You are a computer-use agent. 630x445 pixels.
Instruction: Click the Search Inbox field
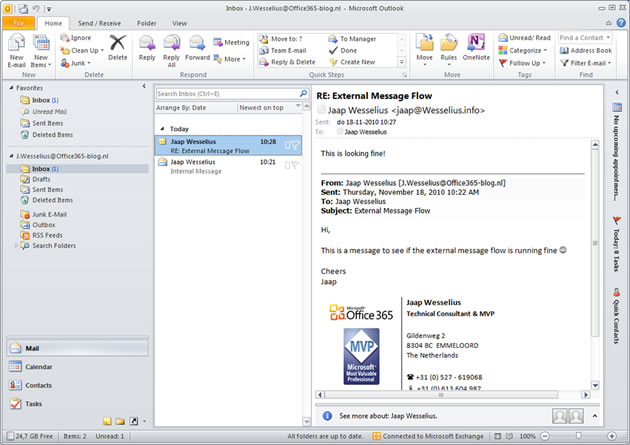pyautogui.click(x=227, y=94)
